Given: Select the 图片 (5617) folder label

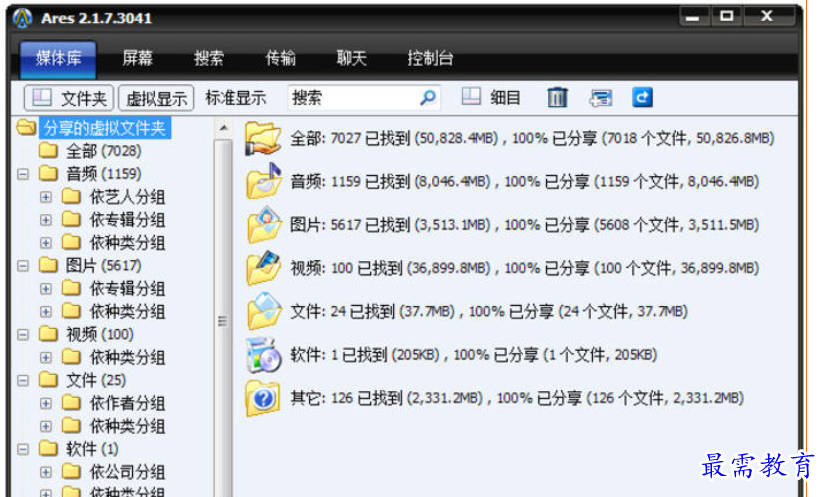Looking at the screenshot, I should point(103,266).
